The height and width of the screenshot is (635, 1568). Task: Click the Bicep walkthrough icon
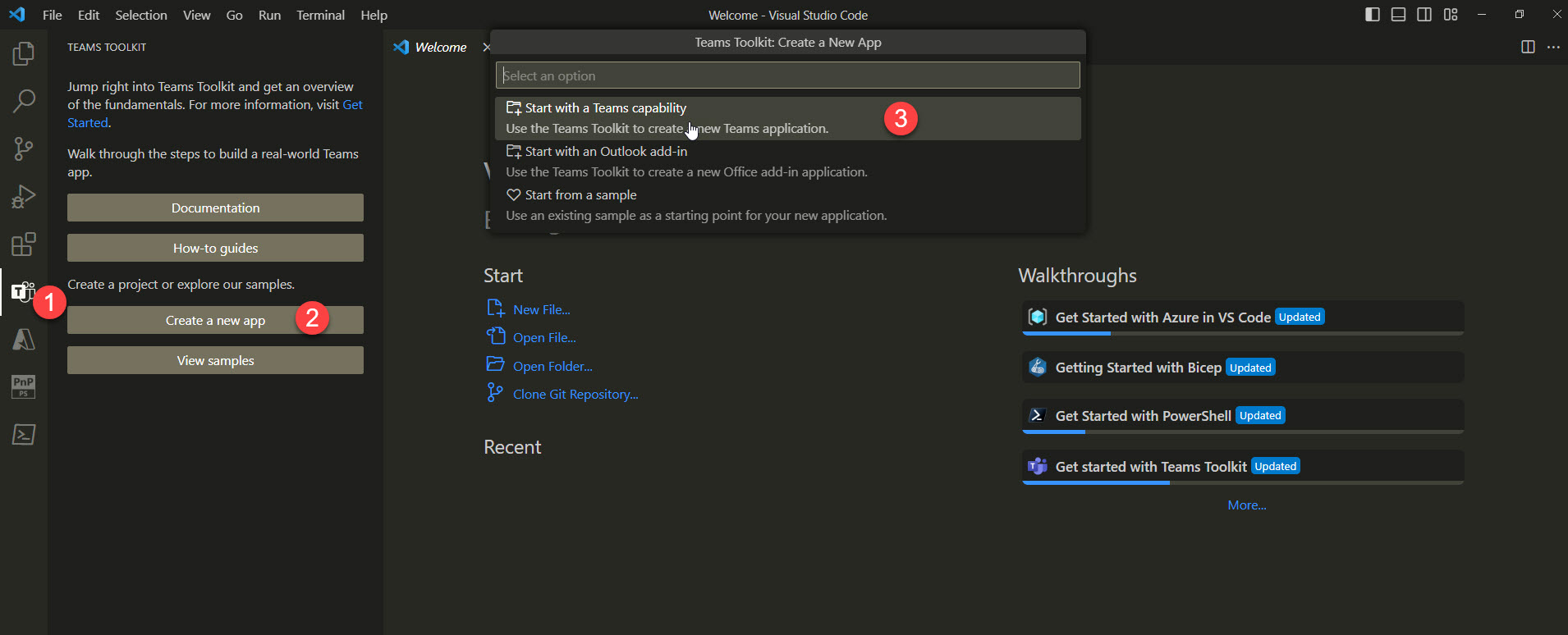(x=1038, y=367)
